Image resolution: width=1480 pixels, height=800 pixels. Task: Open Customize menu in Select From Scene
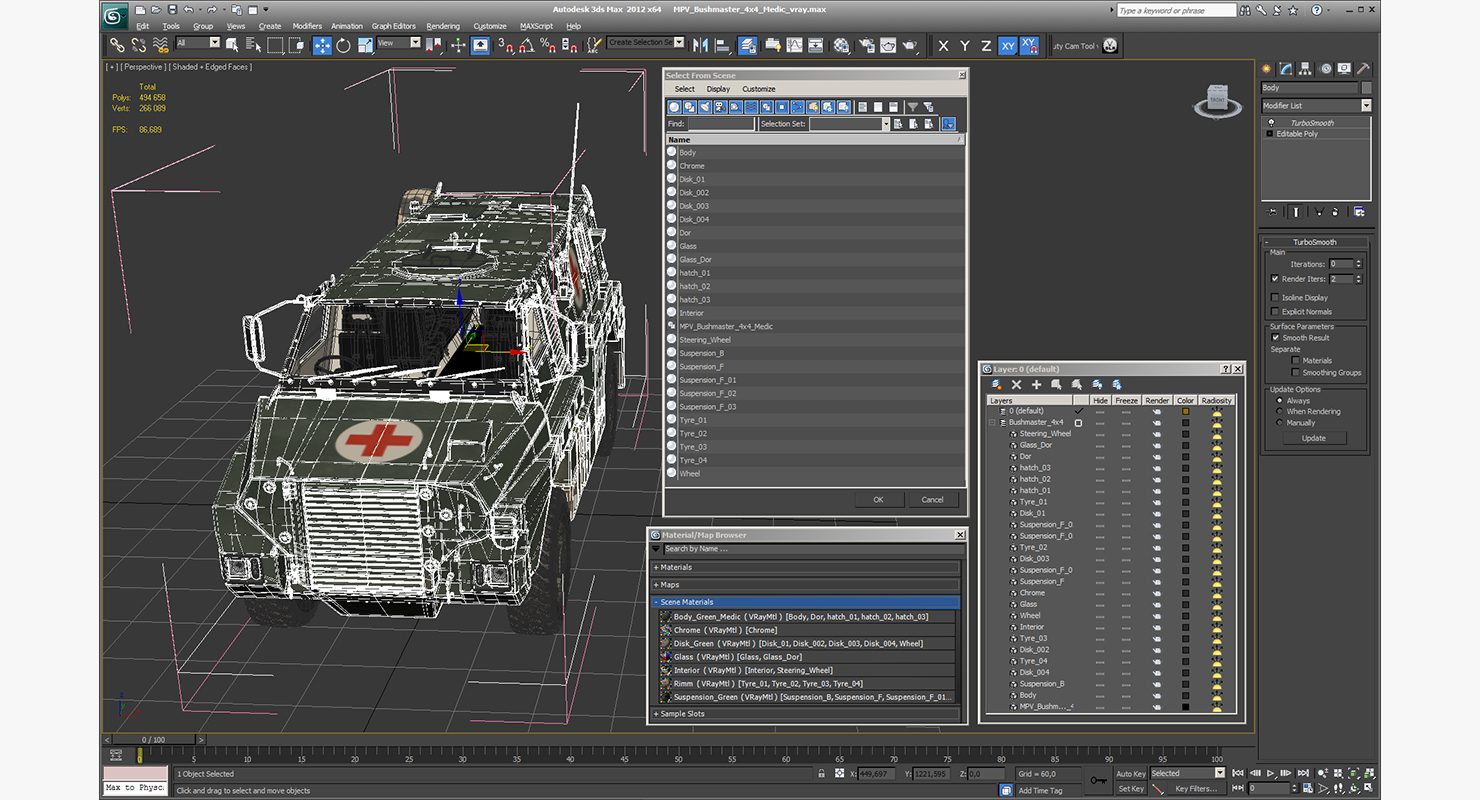click(x=758, y=89)
